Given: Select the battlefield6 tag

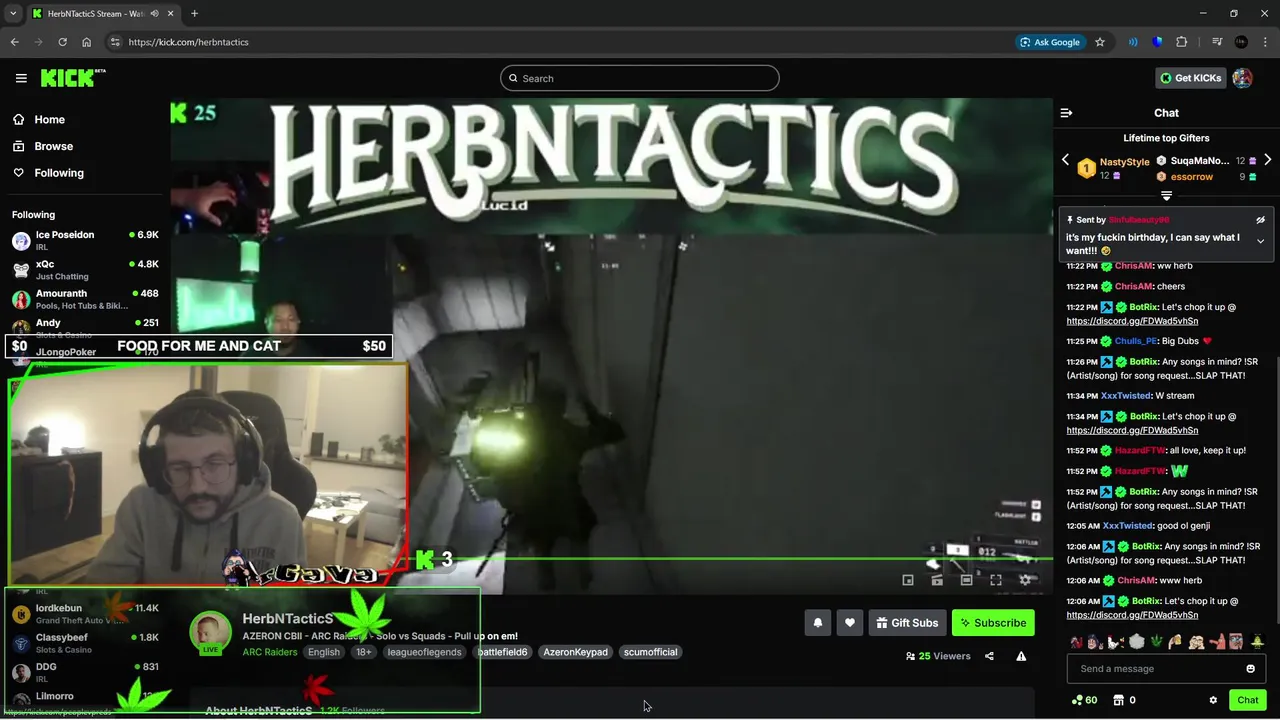Looking at the screenshot, I should [x=502, y=652].
